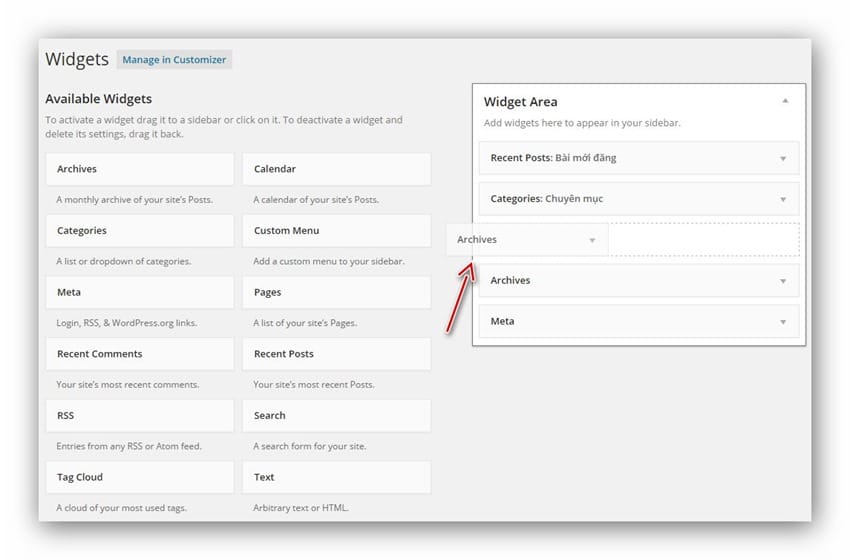Select the Pages available widget
The height and width of the screenshot is (560, 850).
click(x=337, y=292)
